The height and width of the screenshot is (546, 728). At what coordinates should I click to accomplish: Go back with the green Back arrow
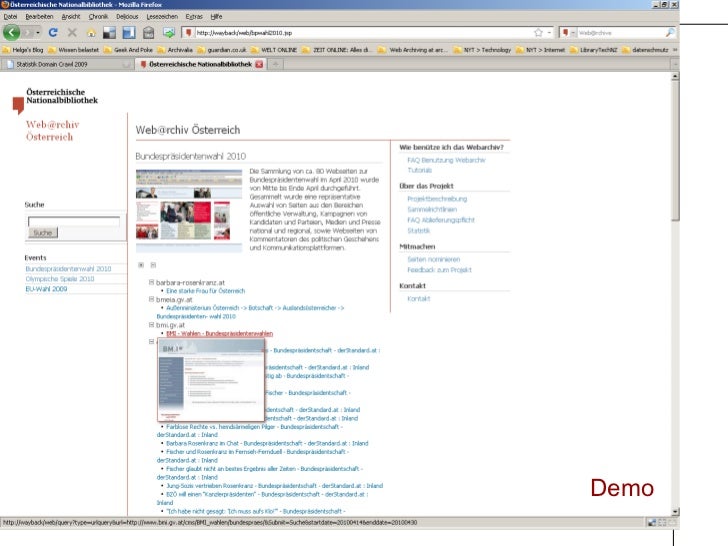click(11, 32)
